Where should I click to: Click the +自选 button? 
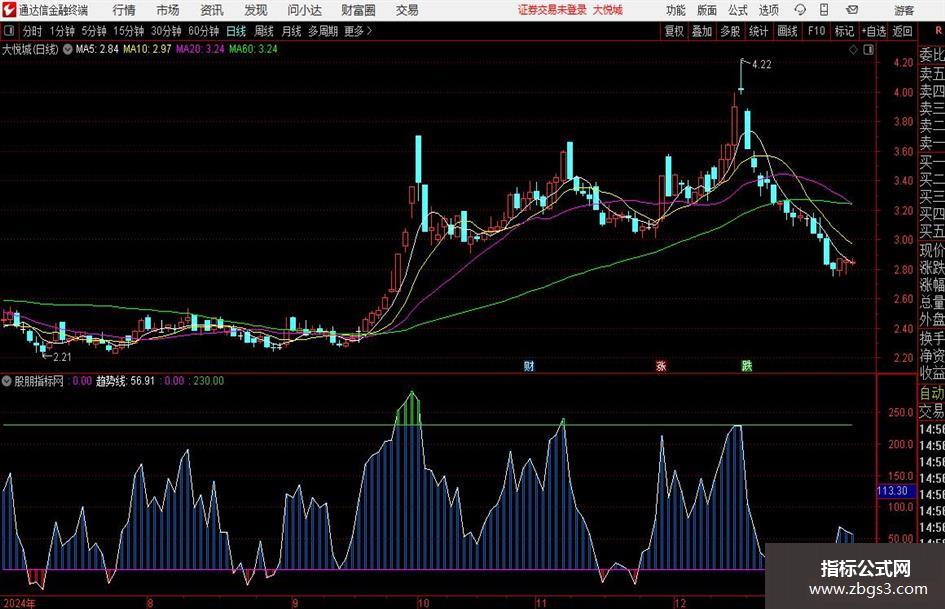pos(874,31)
